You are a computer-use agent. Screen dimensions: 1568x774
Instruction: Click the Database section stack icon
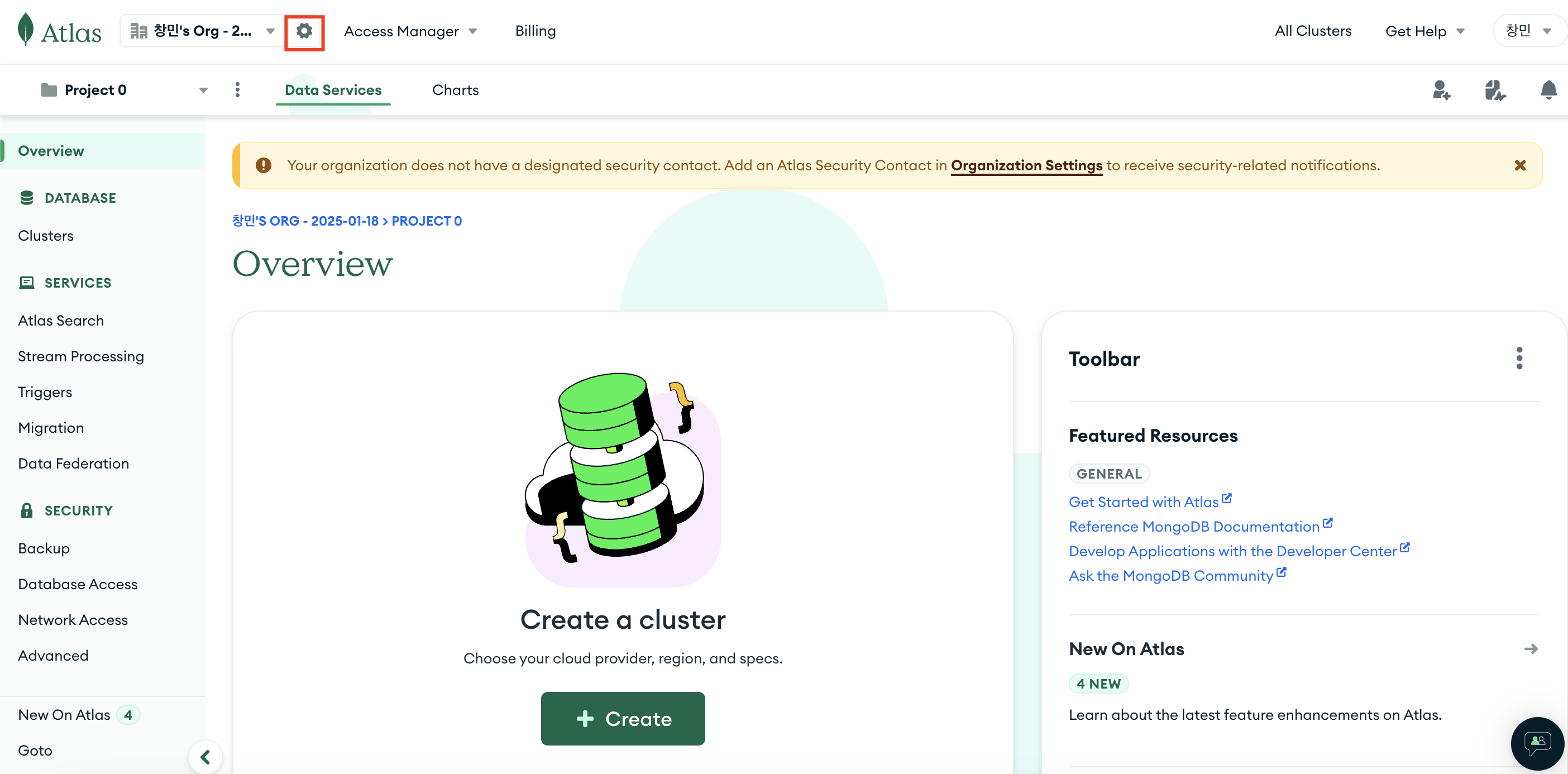(27, 198)
